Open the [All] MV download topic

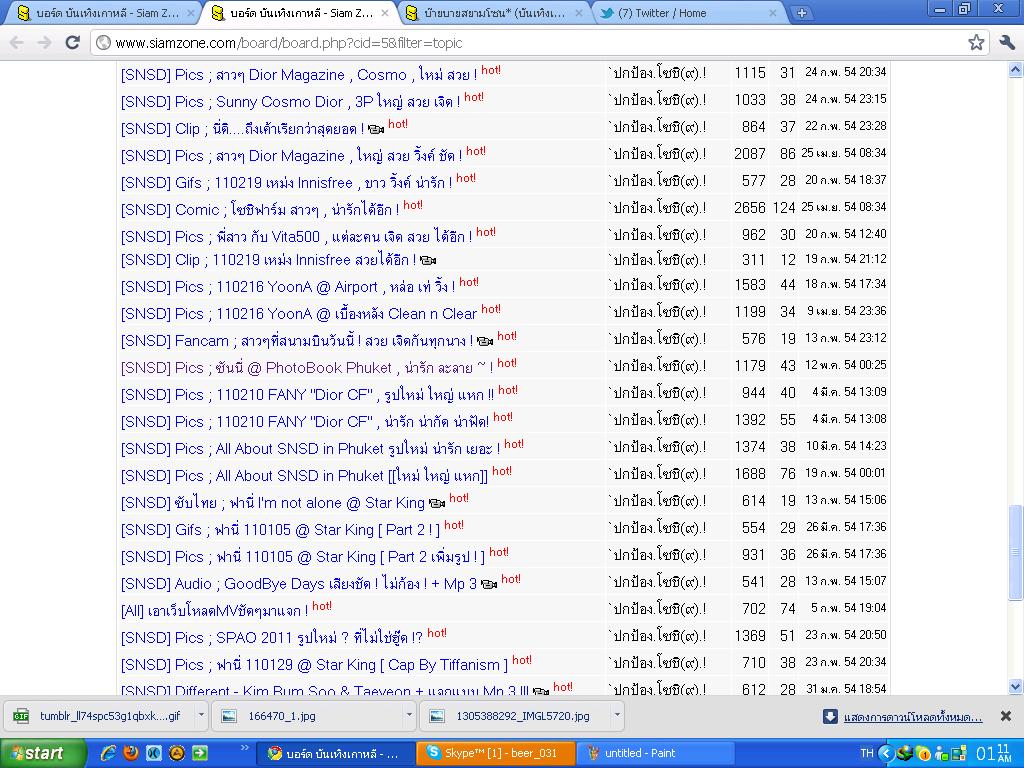(x=215, y=611)
